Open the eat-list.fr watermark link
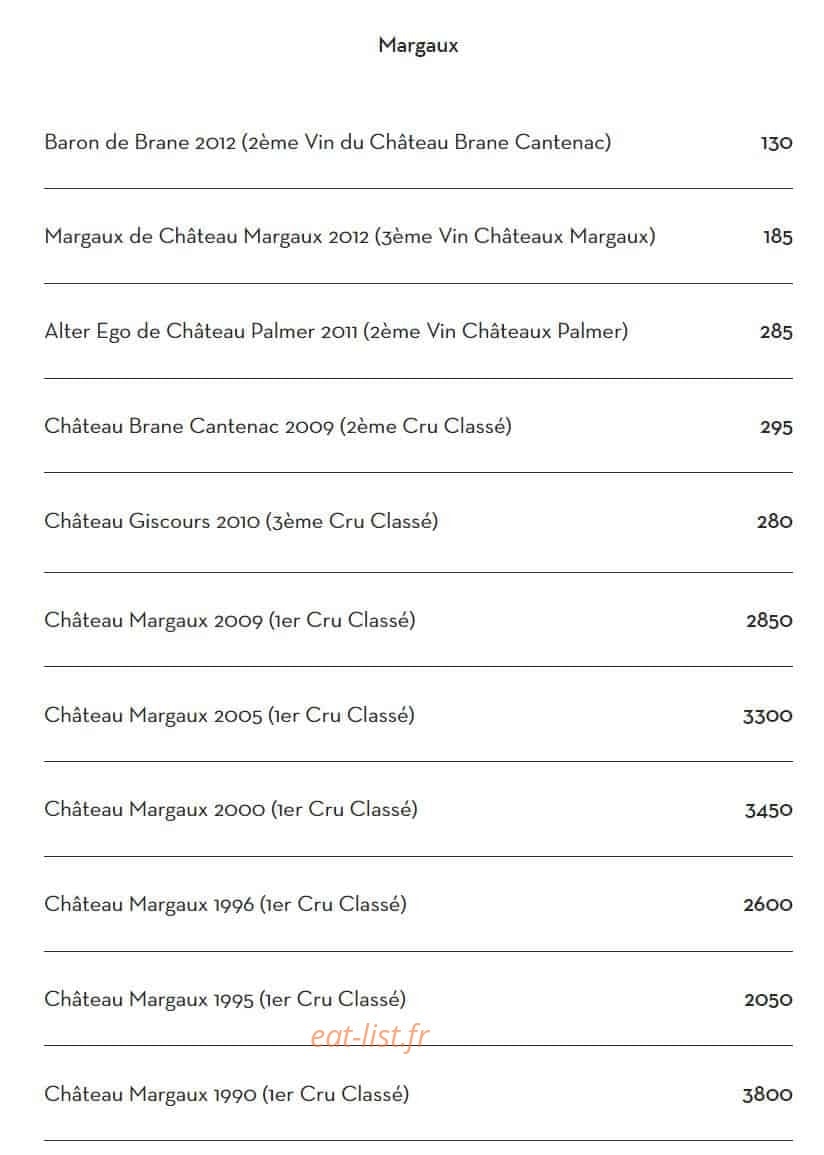 tap(370, 1036)
